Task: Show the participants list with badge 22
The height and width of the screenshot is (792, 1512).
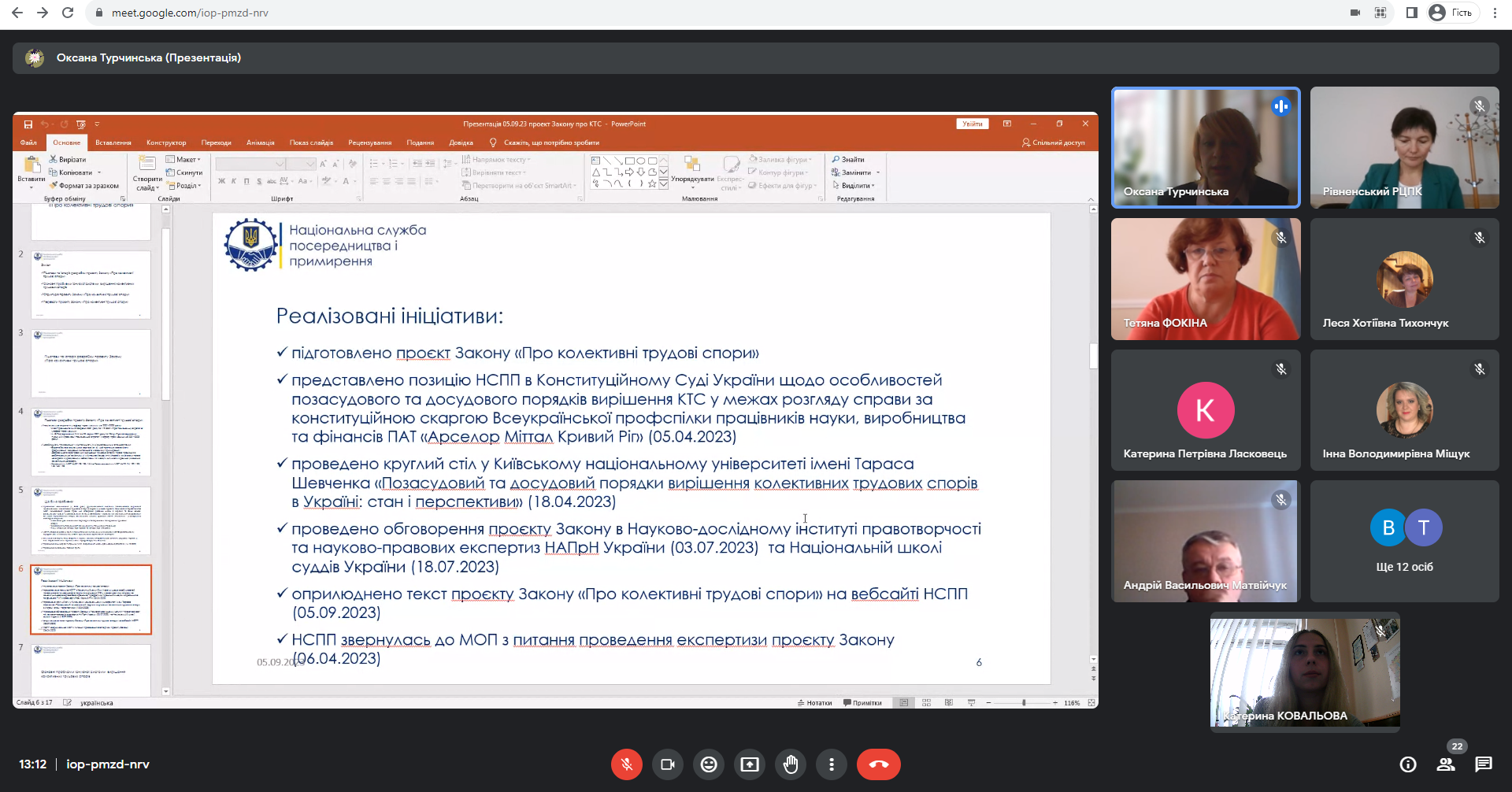Action: (x=1446, y=764)
